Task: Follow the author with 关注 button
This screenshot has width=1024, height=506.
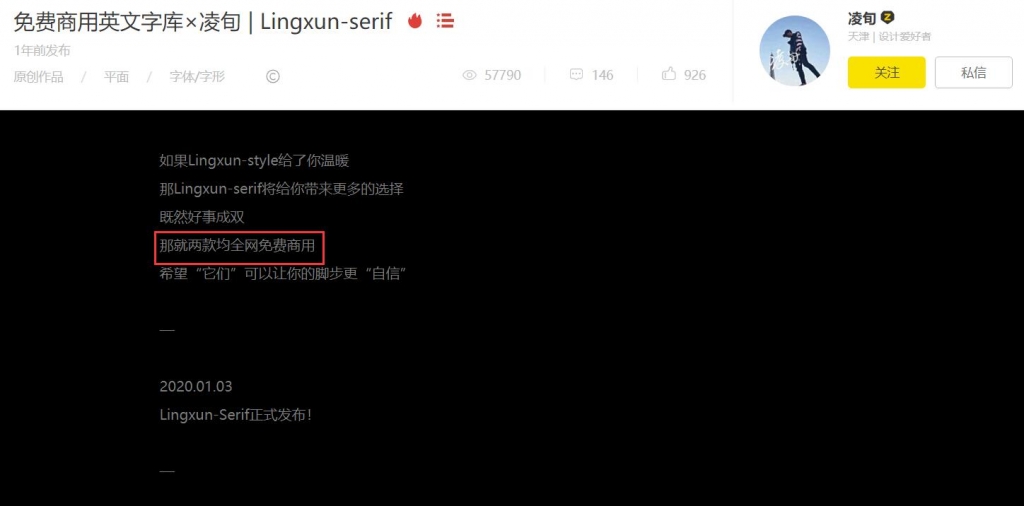Action: [x=886, y=72]
